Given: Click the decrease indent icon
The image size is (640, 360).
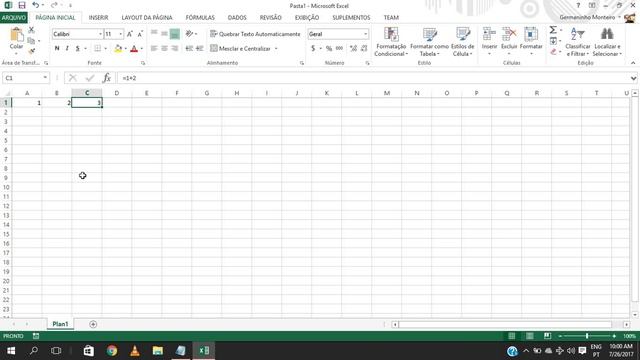Looking at the screenshot, I should [189, 49].
